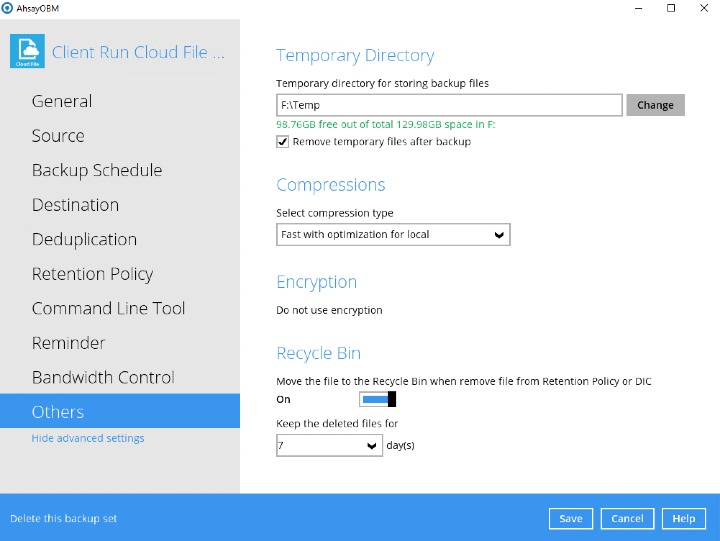This screenshot has height=541, width=720.
Task: Open Retention Policy page
Action: coord(92,274)
